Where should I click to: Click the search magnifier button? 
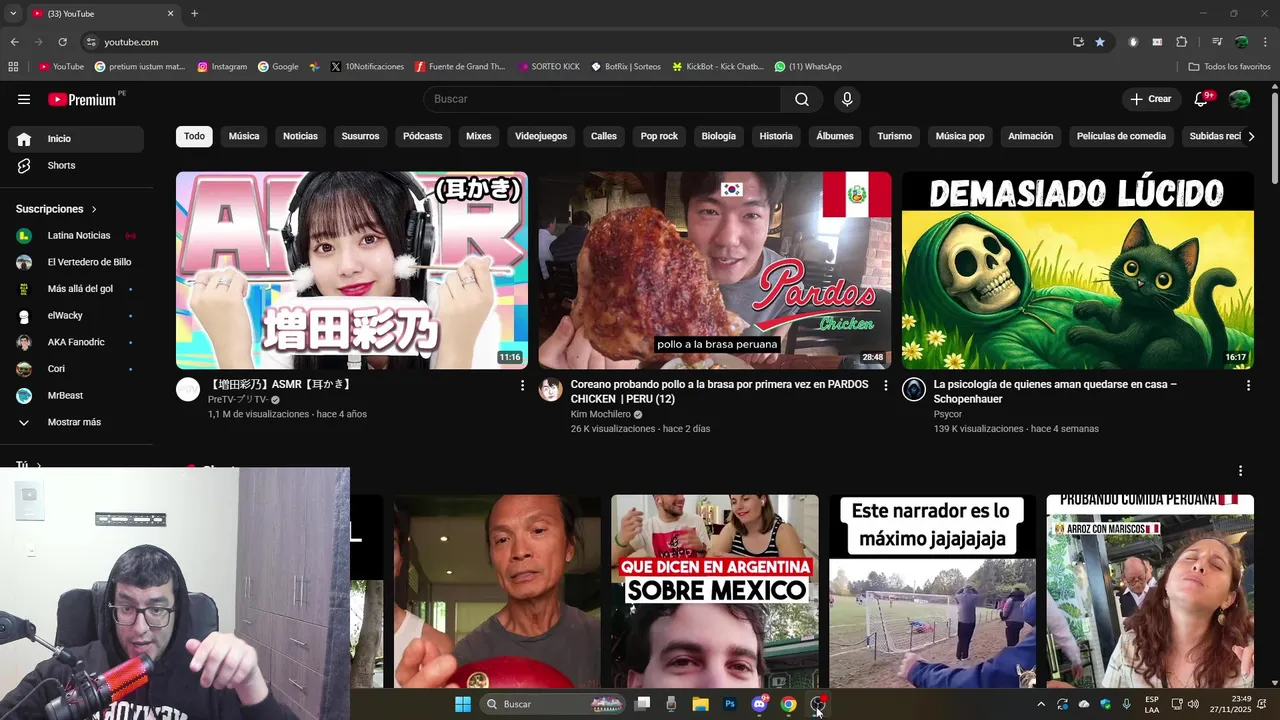point(802,99)
